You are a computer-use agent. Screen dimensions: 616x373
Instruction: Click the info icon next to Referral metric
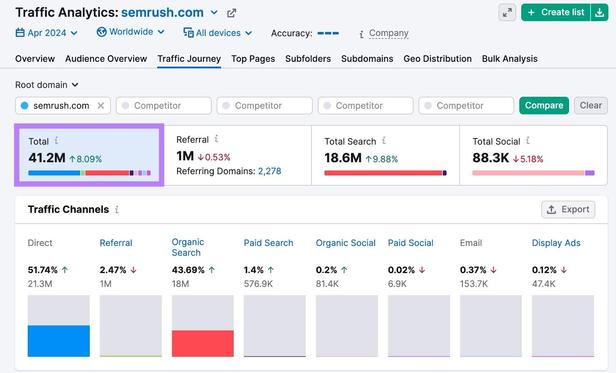pos(216,138)
